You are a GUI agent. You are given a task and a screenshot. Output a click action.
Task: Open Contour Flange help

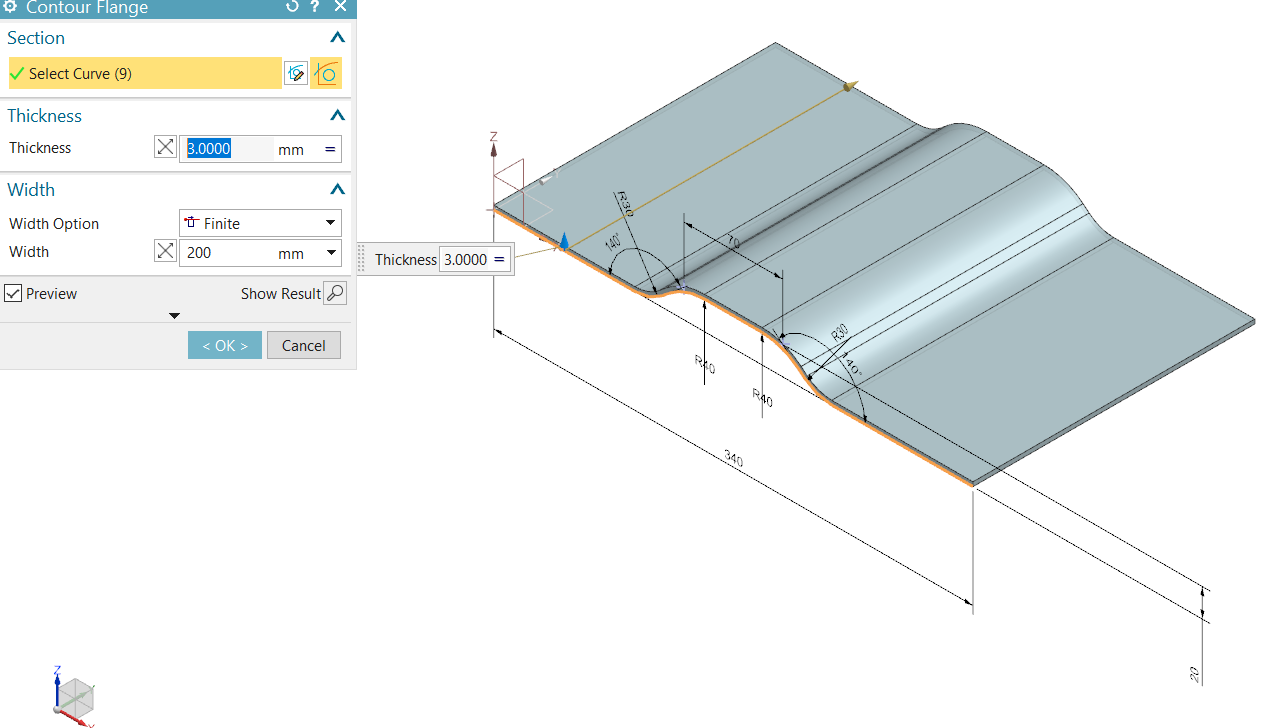pyautogui.click(x=314, y=7)
